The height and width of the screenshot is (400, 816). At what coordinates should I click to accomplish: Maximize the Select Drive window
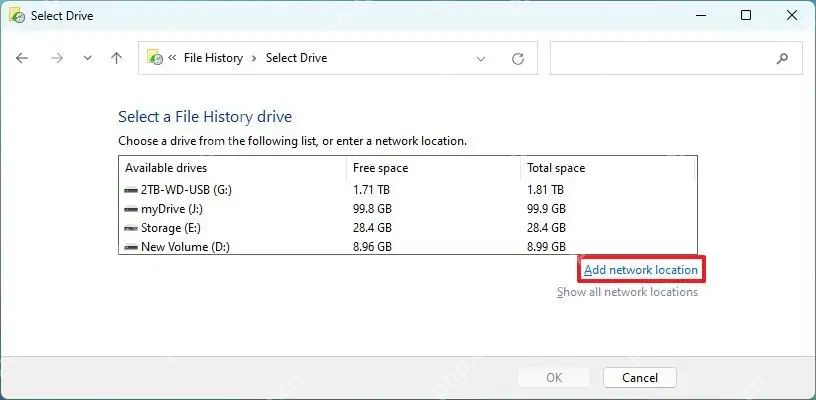(x=746, y=16)
